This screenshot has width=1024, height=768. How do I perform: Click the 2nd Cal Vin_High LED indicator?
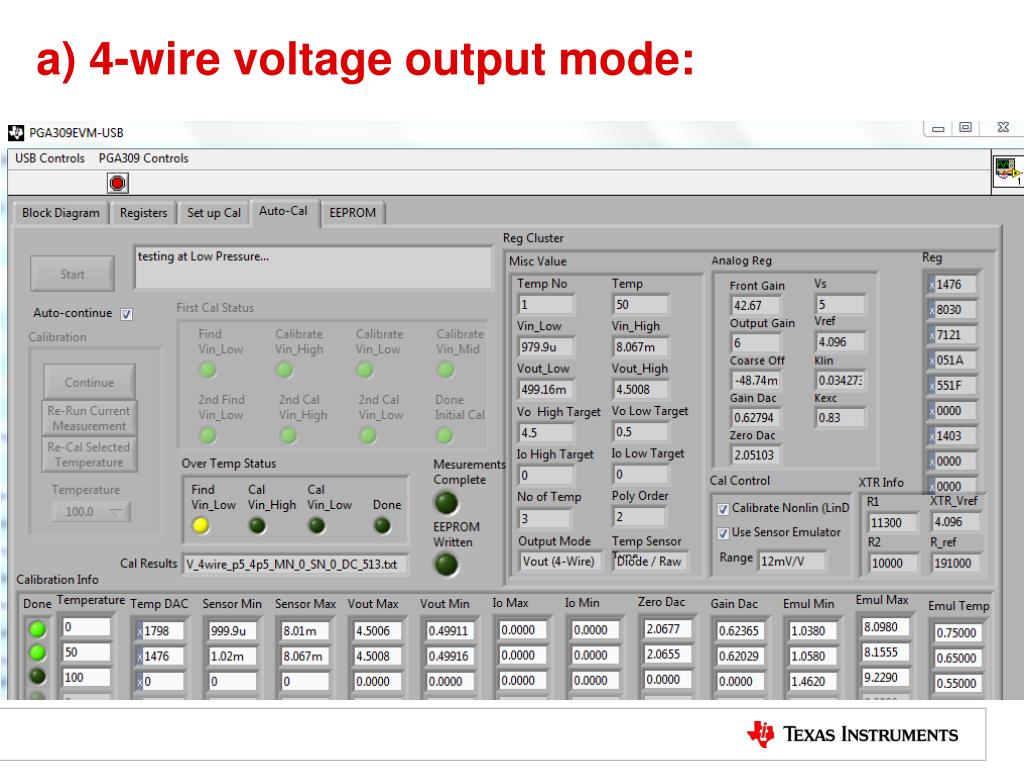click(288, 435)
